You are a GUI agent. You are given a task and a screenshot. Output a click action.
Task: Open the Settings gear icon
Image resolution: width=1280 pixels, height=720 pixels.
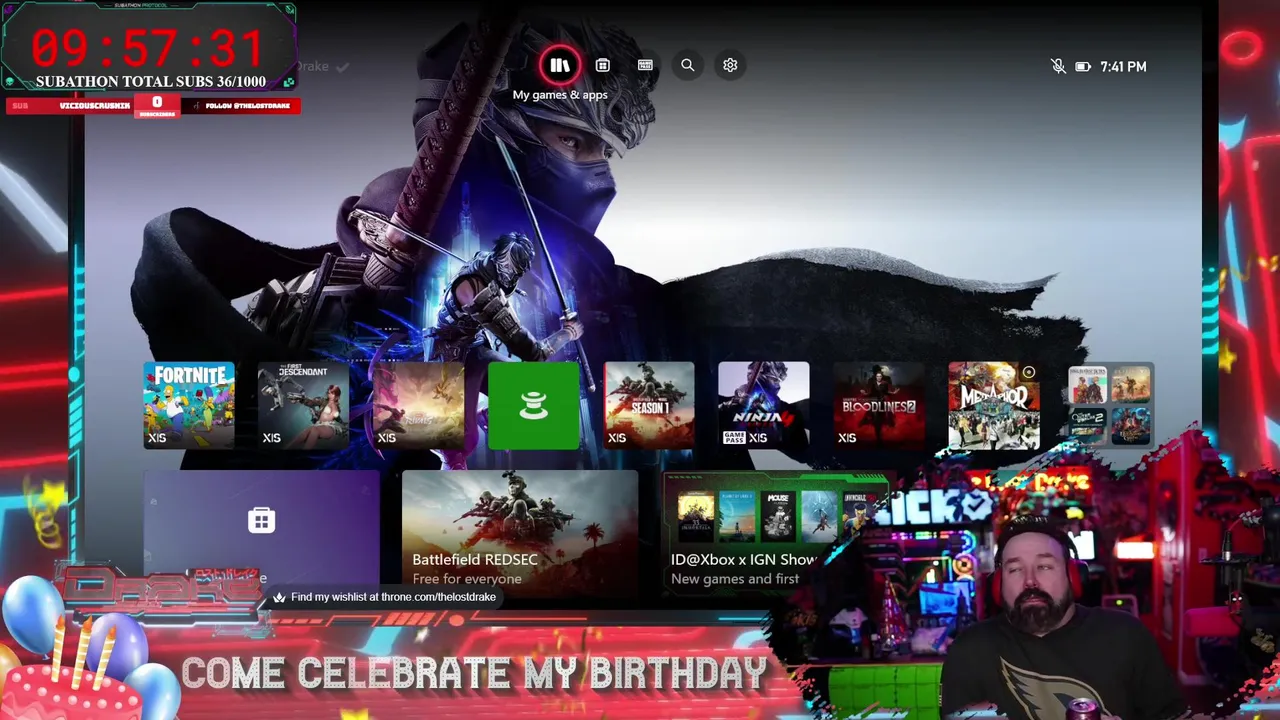pos(730,65)
